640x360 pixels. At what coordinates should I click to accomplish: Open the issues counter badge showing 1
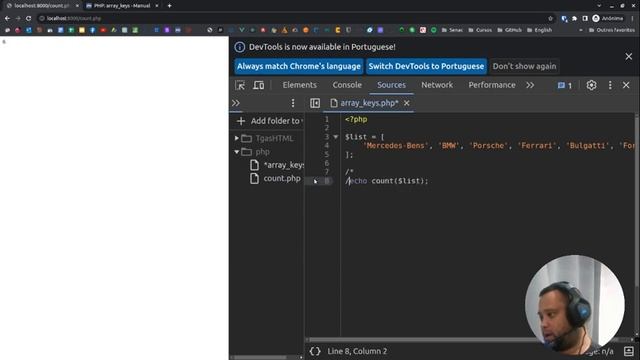[x=565, y=85]
